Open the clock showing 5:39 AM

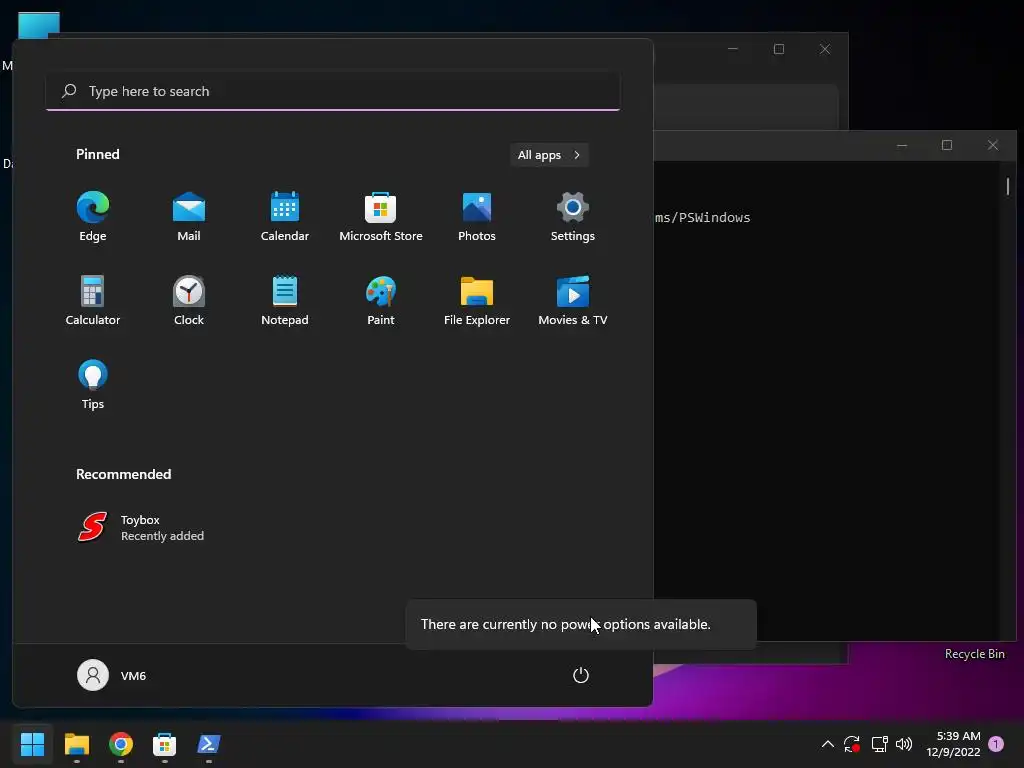pos(953,744)
